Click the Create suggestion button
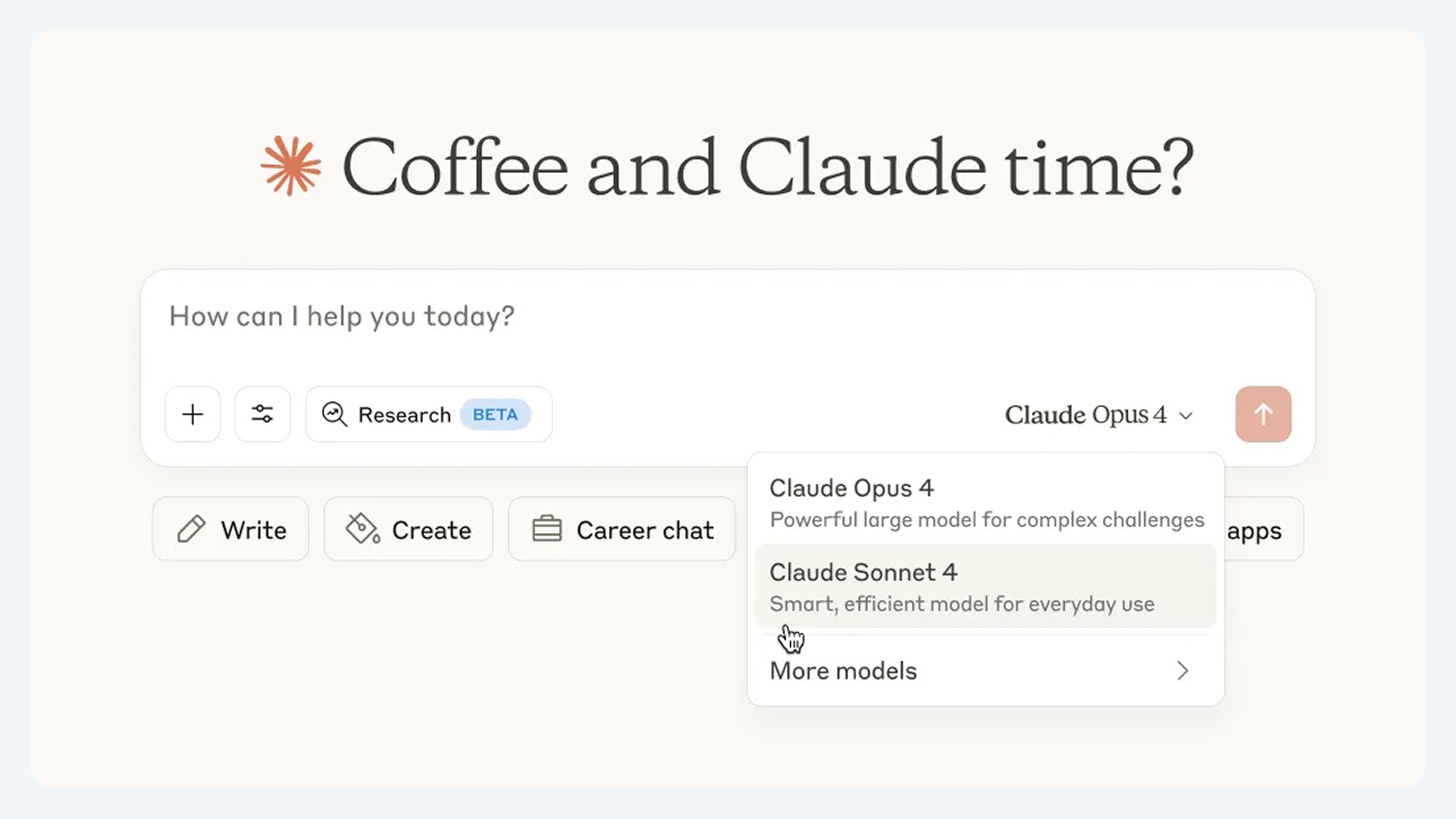This screenshot has width=1456, height=819. point(408,530)
